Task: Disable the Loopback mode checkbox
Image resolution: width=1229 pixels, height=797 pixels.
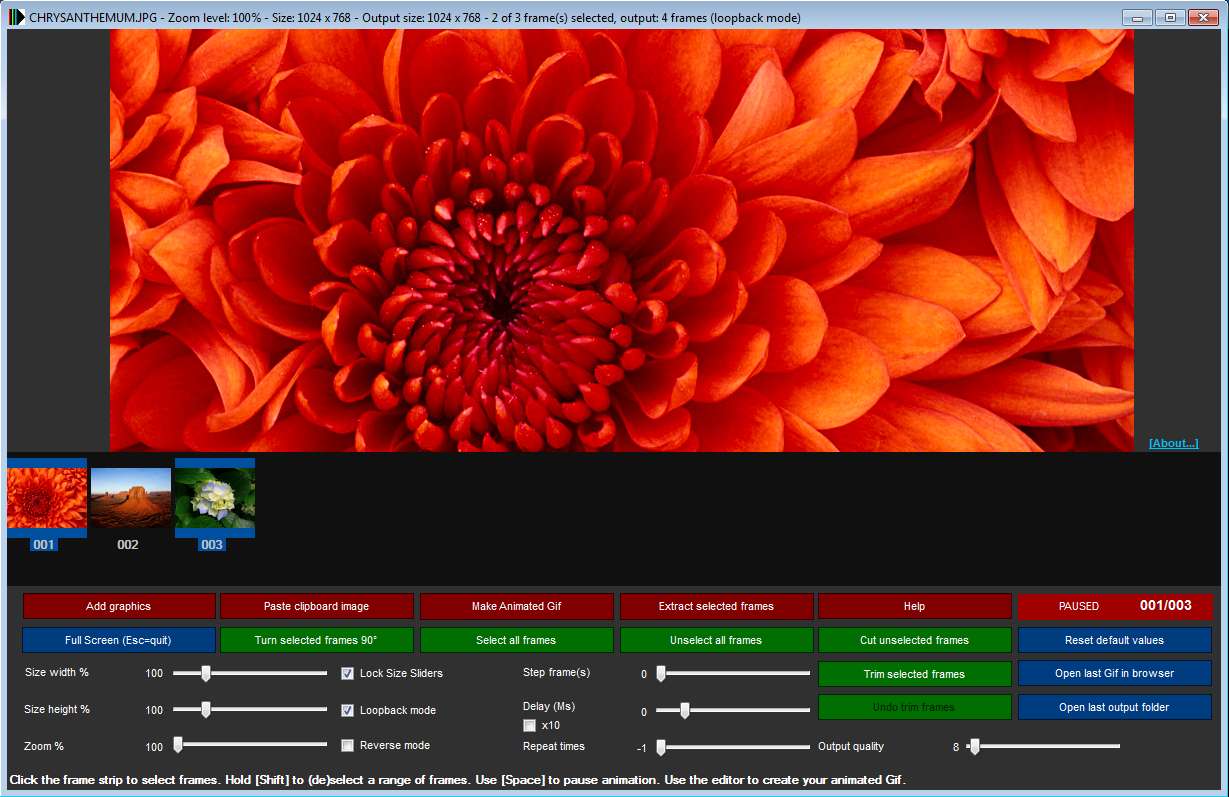Action: click(x=348, y=710)
